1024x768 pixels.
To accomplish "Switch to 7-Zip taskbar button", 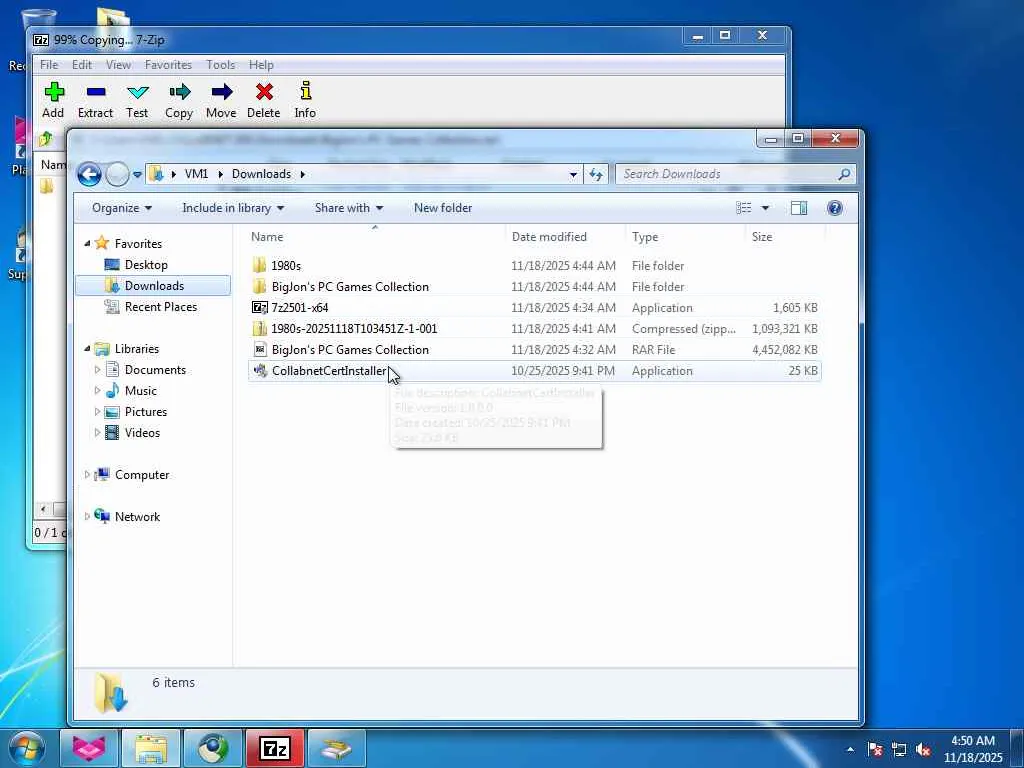I will coord(274,748).
